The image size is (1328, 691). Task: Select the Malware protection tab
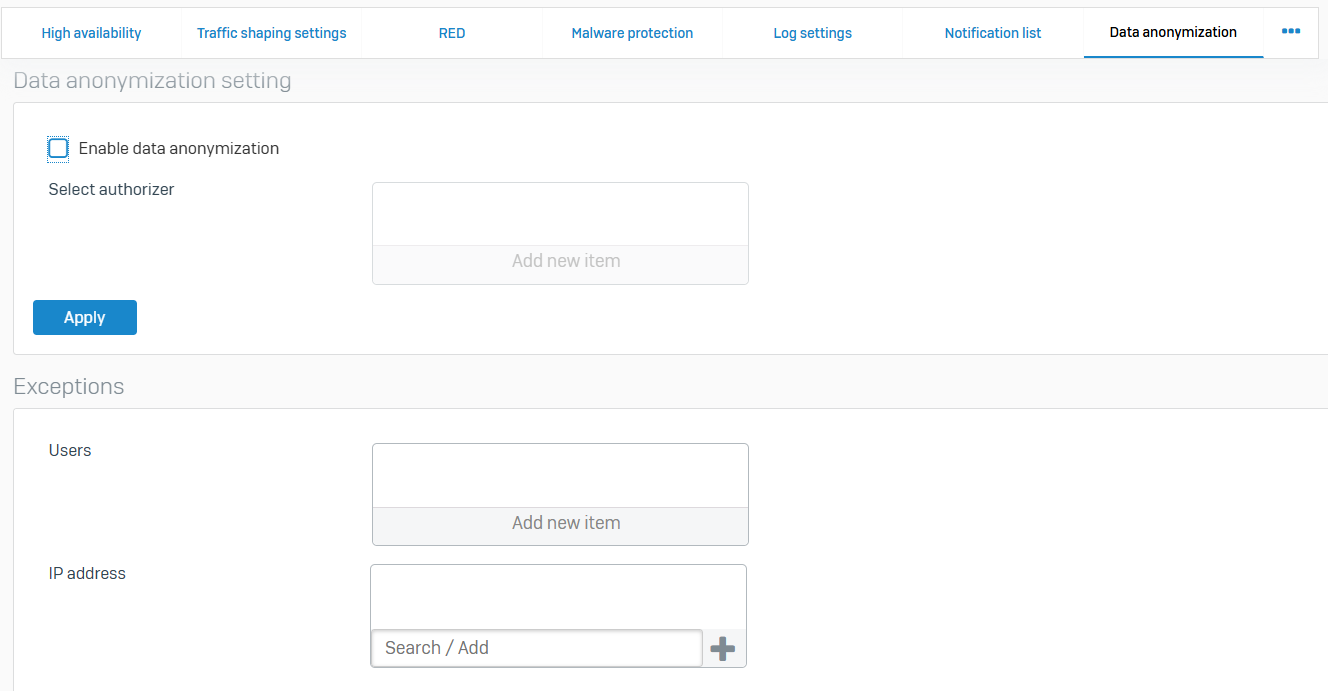click(x=632, y=33)
